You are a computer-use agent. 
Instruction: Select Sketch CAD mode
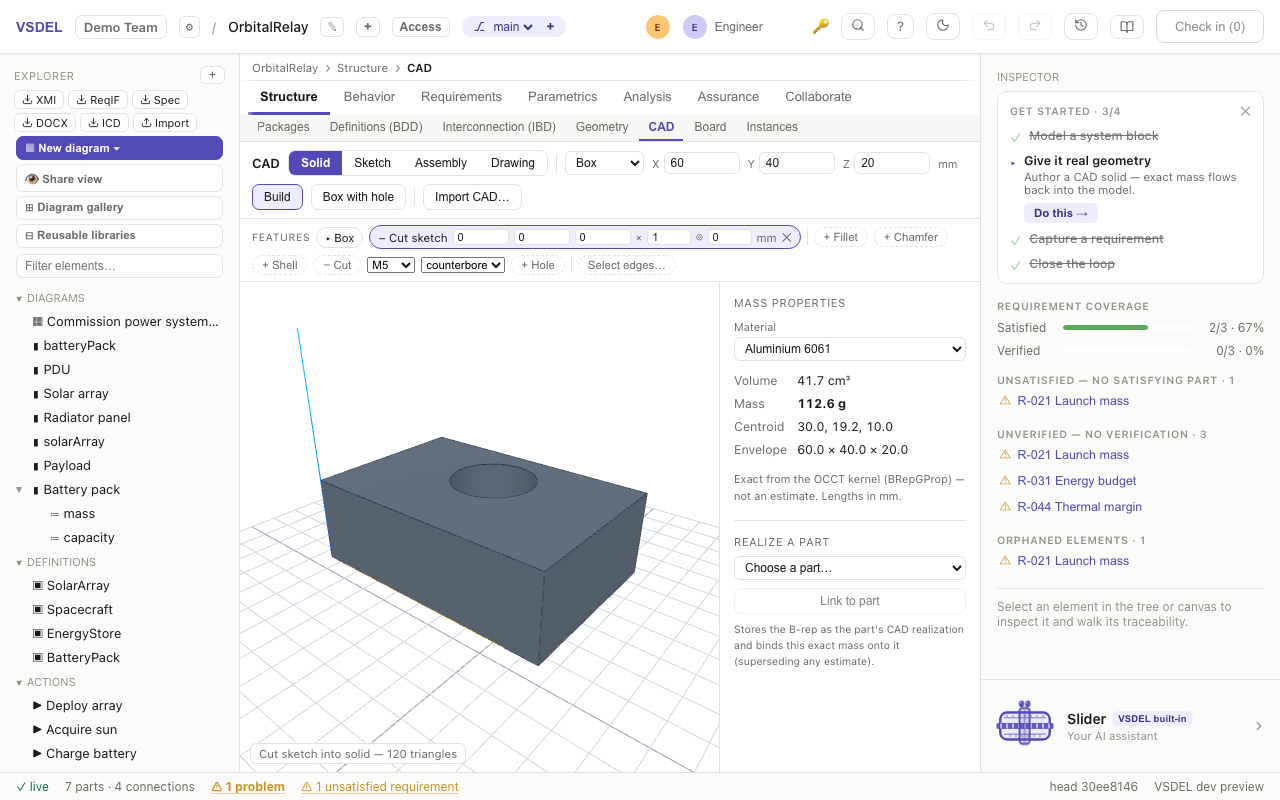click(372, 163)
